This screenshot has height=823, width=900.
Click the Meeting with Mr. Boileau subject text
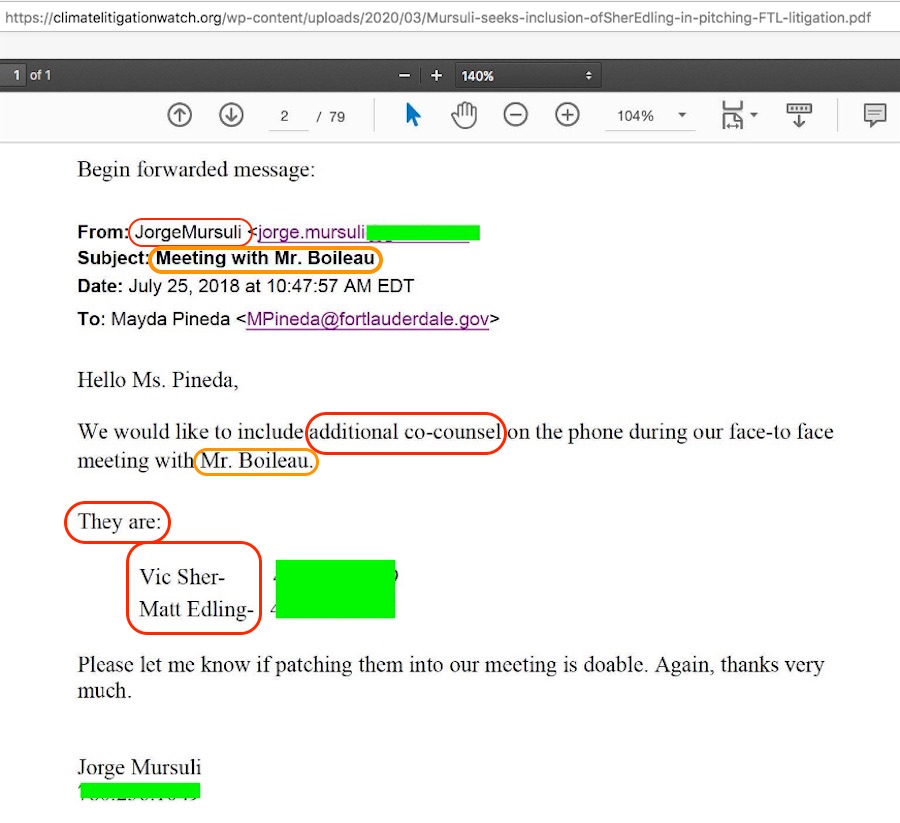coord(265,259)
